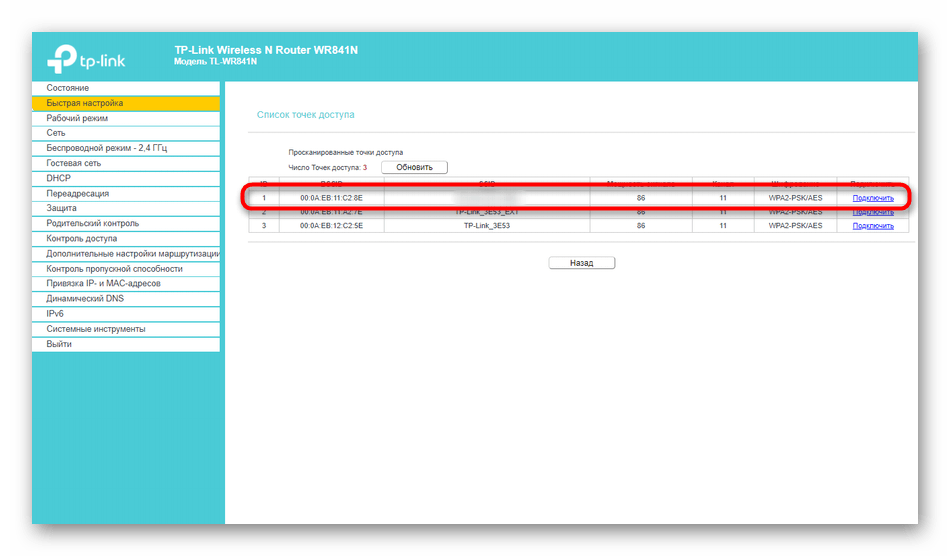Image resolution: width=950 pixels, height=556 pixels.
Task: Open Динамический DNS settings
Action: tap(86, 298)
